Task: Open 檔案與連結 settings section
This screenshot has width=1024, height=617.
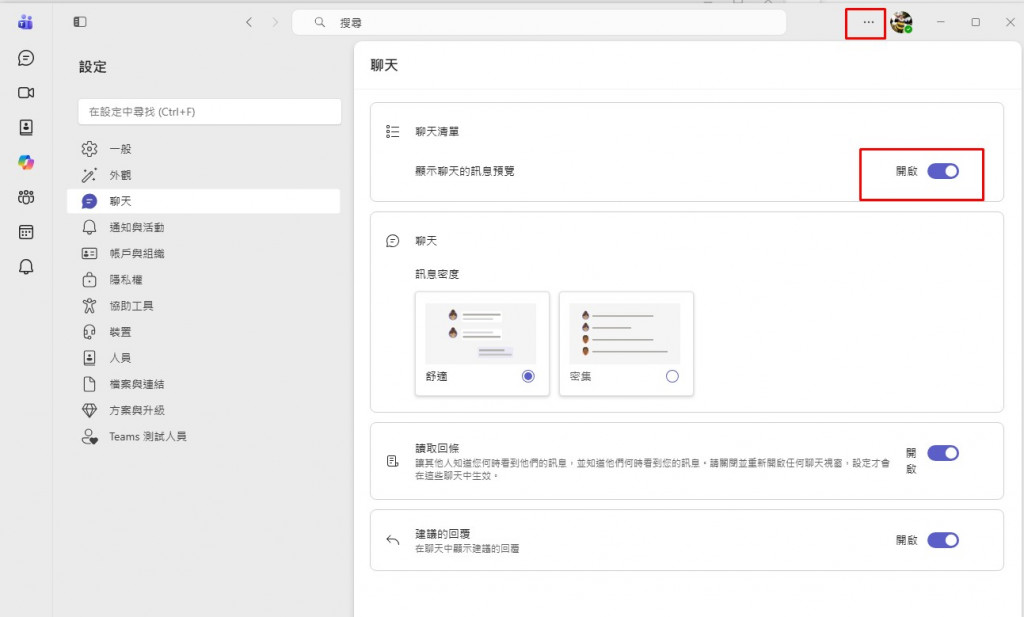Action: tap(204, 384)
